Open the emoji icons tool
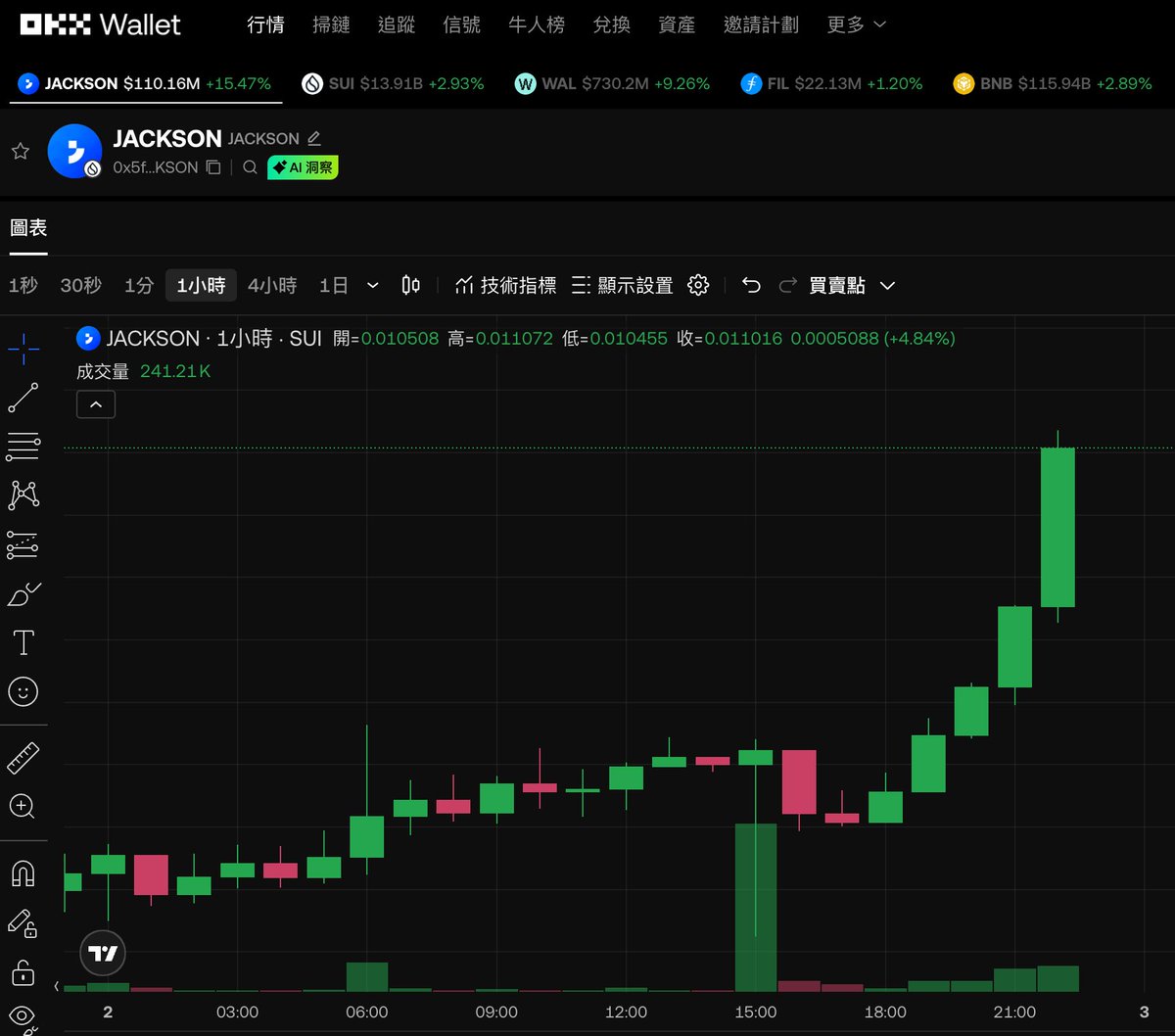 tap(23, 691)
